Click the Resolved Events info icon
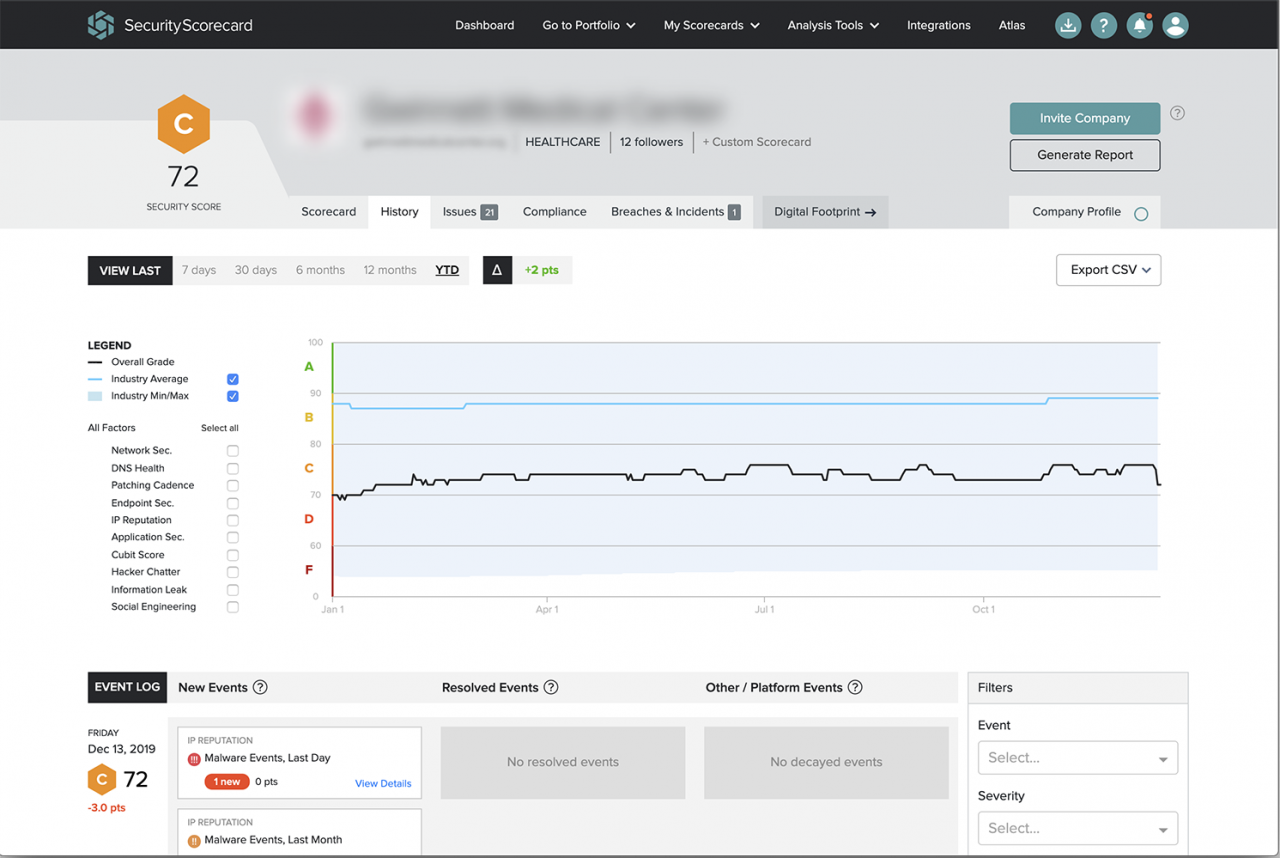Screen dimensions: 1280x858 551,687
